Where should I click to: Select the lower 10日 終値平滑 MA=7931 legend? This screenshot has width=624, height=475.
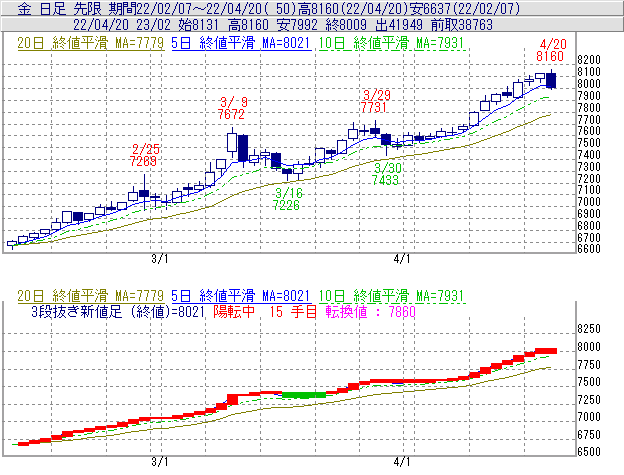[392, 296]
